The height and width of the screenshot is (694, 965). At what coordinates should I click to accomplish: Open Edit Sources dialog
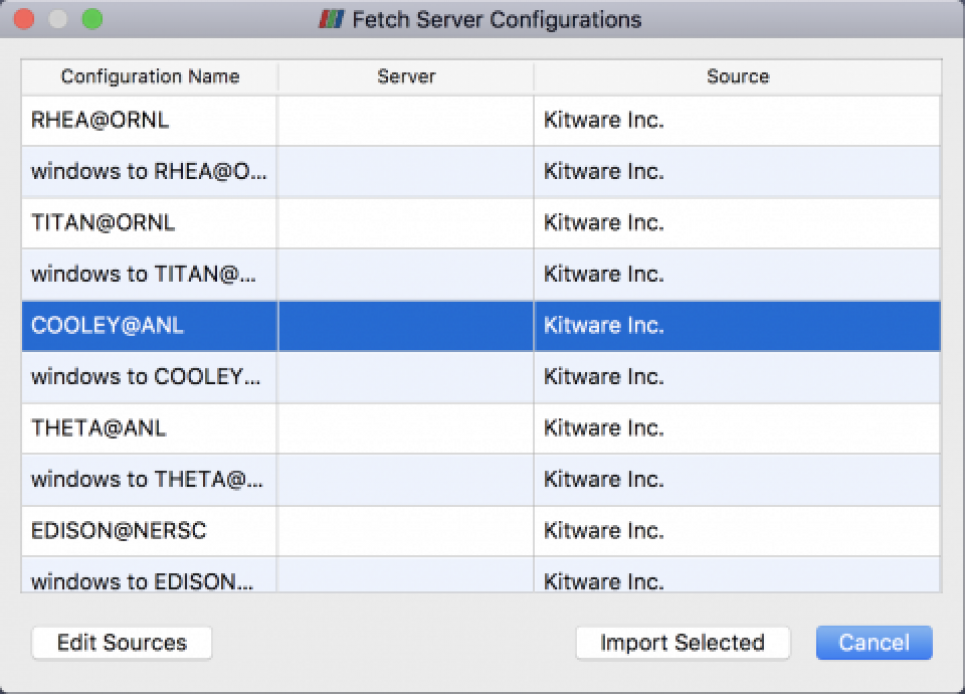click(x=122, y=643)
